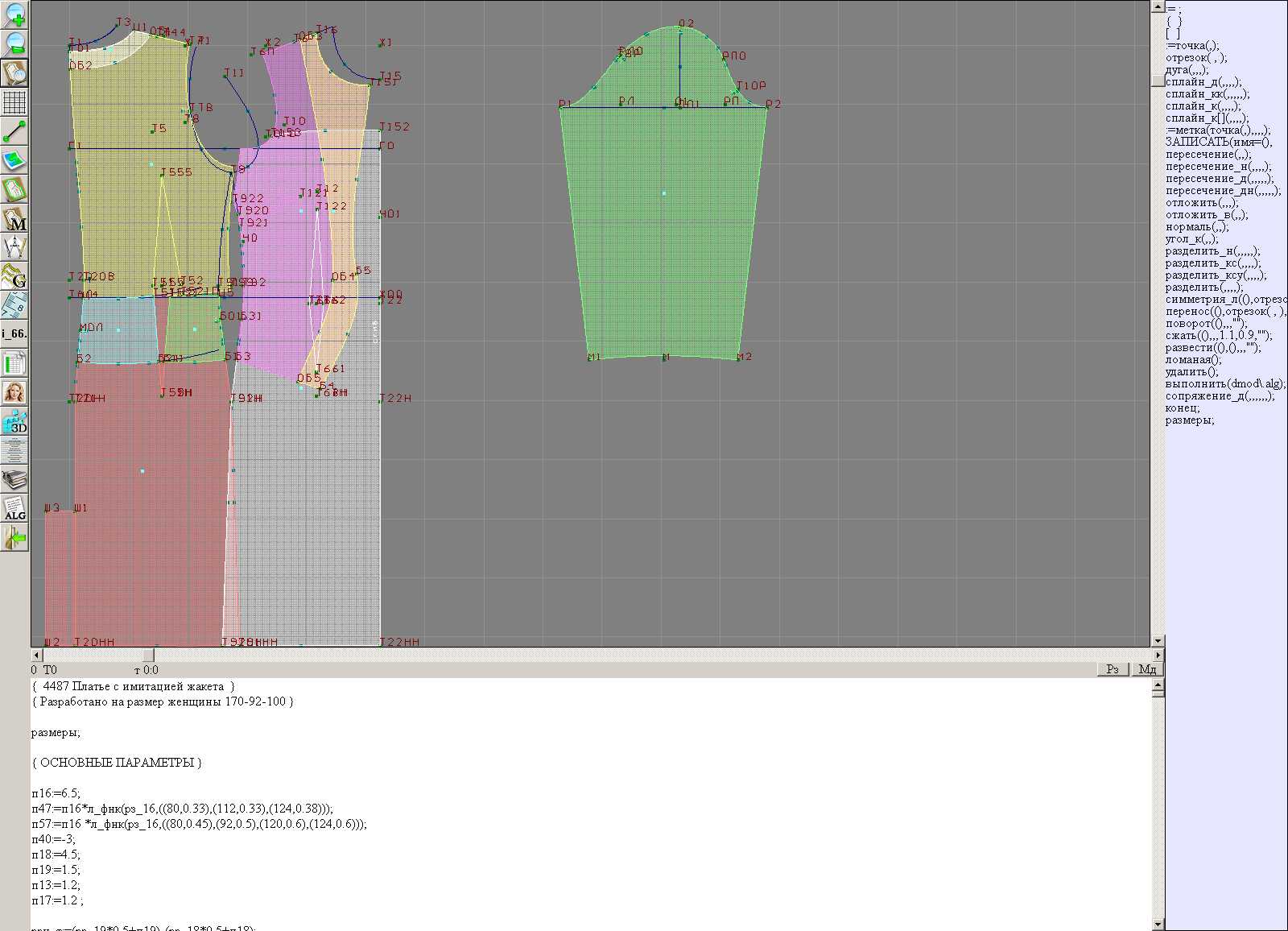Viewport: 1288px width, 931px height.
Task: Open the green spreadsheet table icon
Action: (14, 363)
